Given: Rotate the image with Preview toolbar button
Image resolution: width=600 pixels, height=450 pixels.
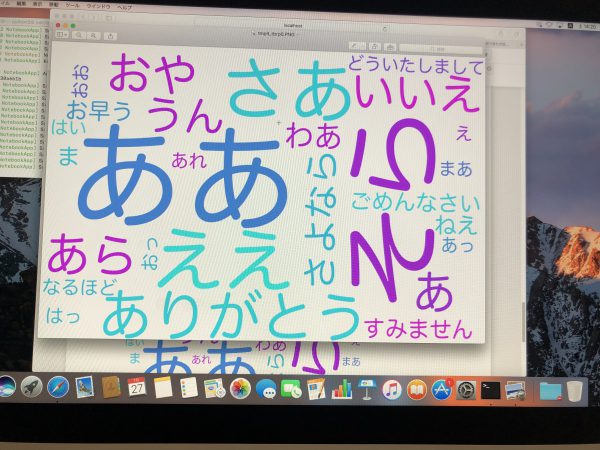Looking at the screenshot, I should click(375, 46).
